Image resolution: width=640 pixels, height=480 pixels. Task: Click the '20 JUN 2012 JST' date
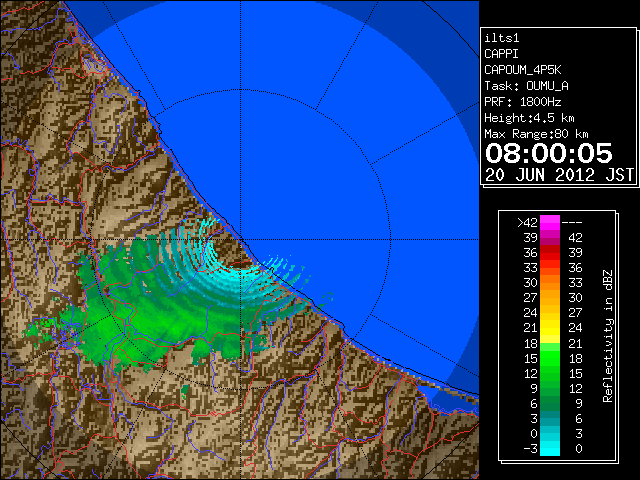[x=560, y=175]
